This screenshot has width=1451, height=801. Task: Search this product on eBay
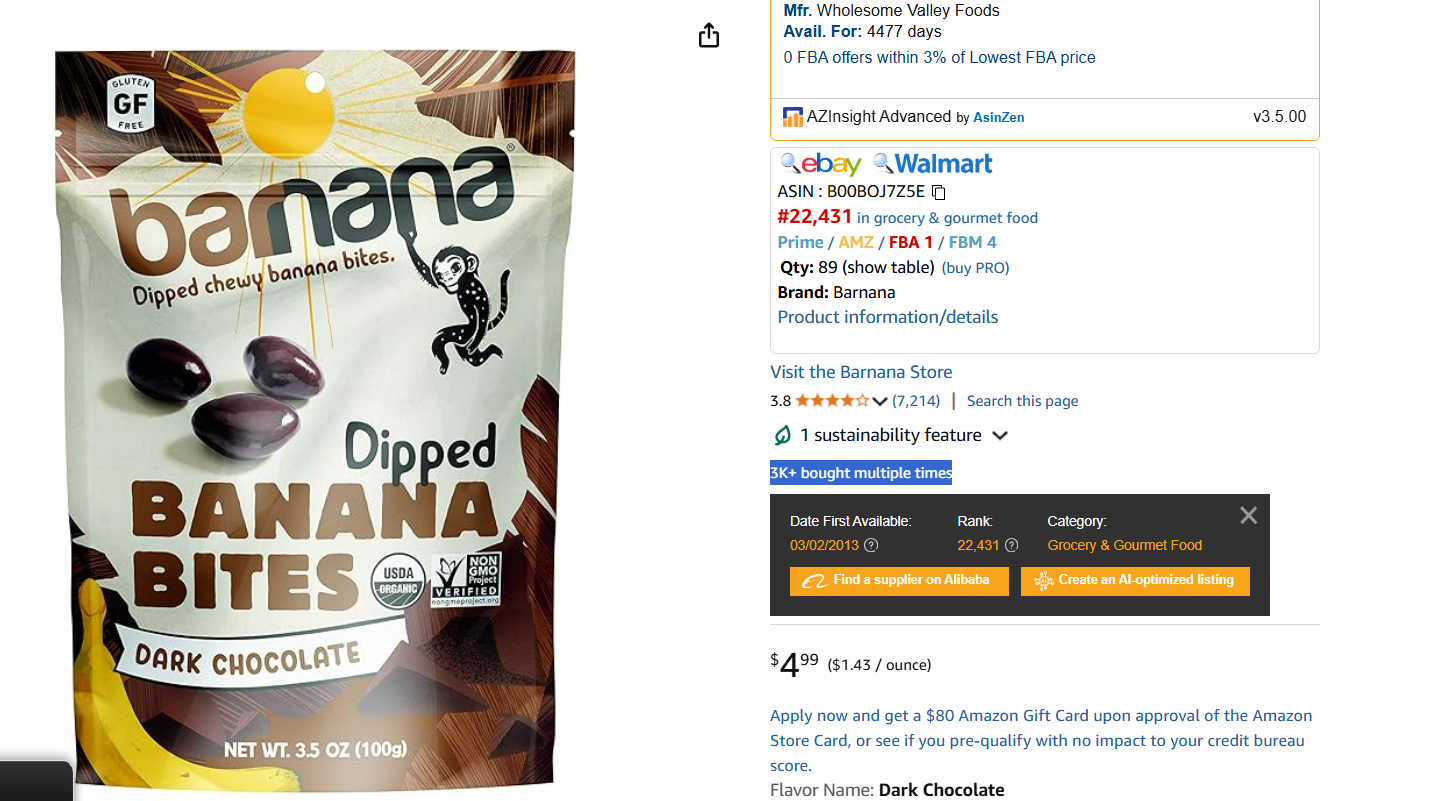coord(821,164)
